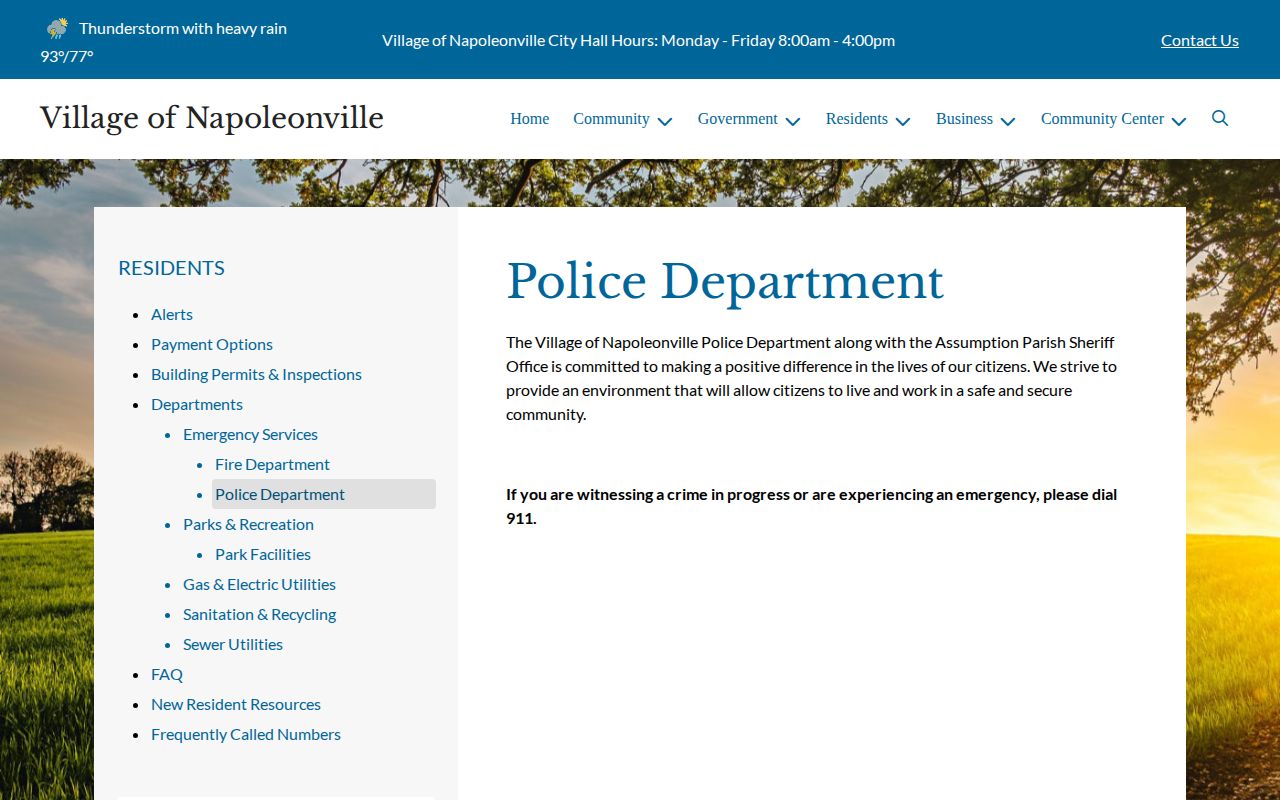Click the bold 911 emergency notice
Screen dimensions: 1280x800
812,506
